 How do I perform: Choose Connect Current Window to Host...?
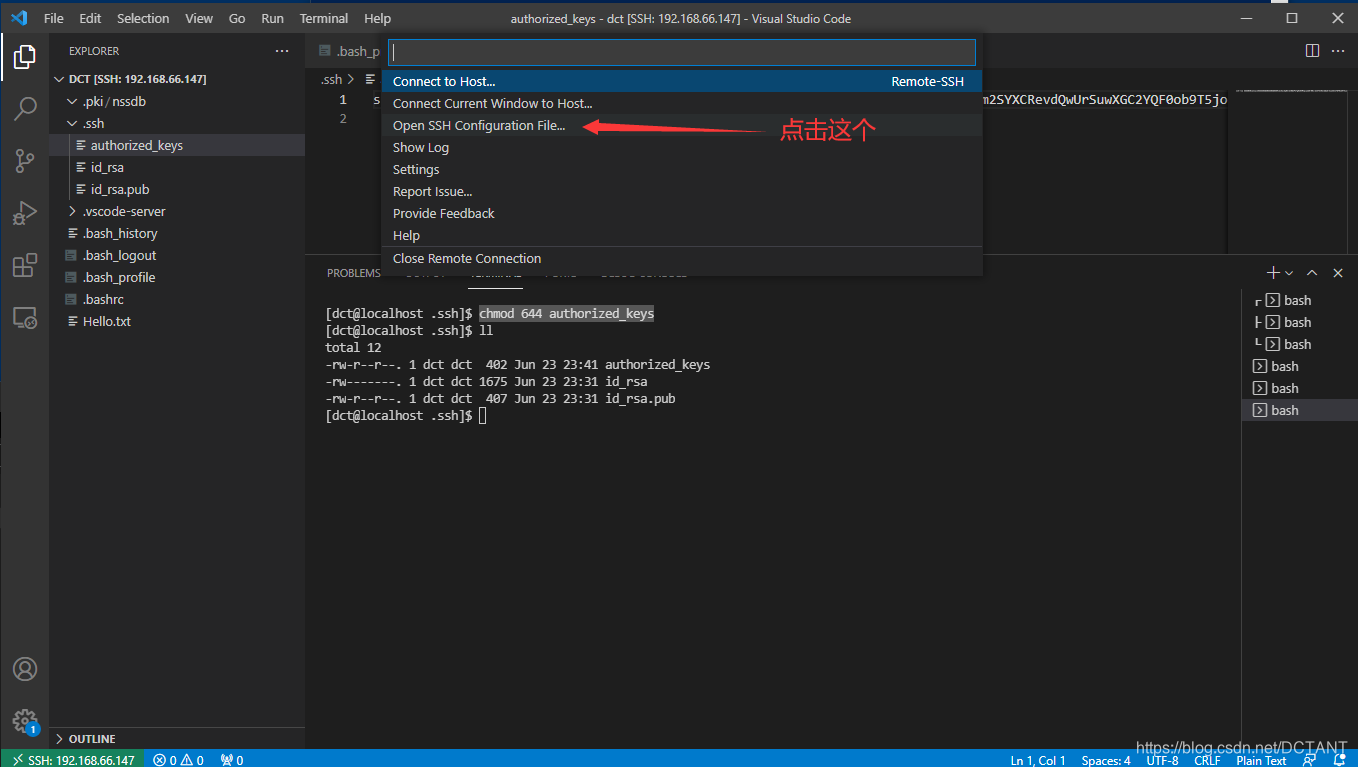[682, 103]
